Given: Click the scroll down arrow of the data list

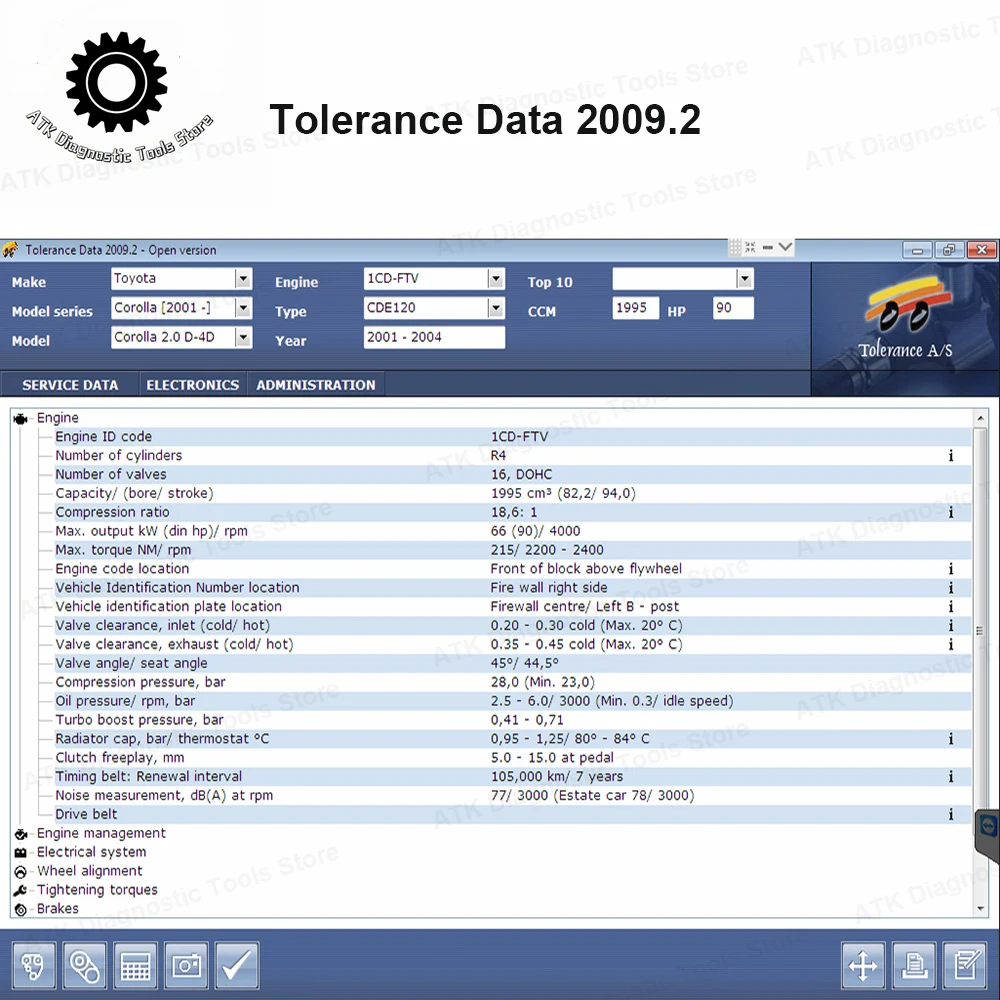Looking at the screenshot, I should pyautogui.click(x=980, y=909).
